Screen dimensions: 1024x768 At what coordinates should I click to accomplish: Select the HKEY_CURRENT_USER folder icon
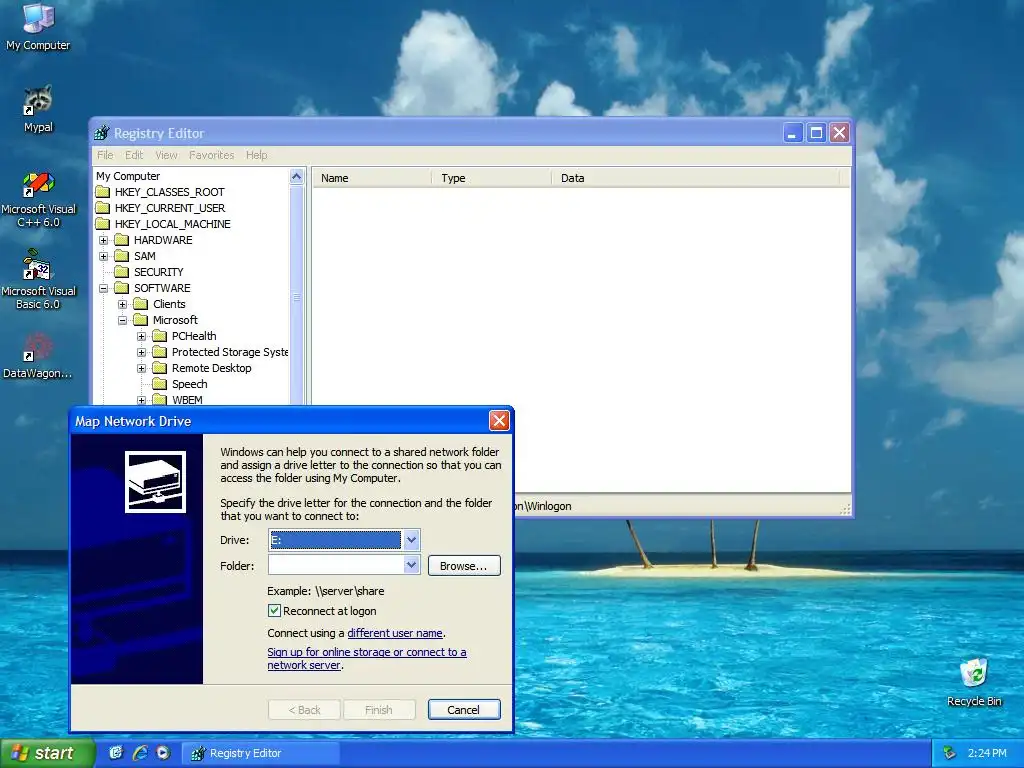click(x=103, y=208)
